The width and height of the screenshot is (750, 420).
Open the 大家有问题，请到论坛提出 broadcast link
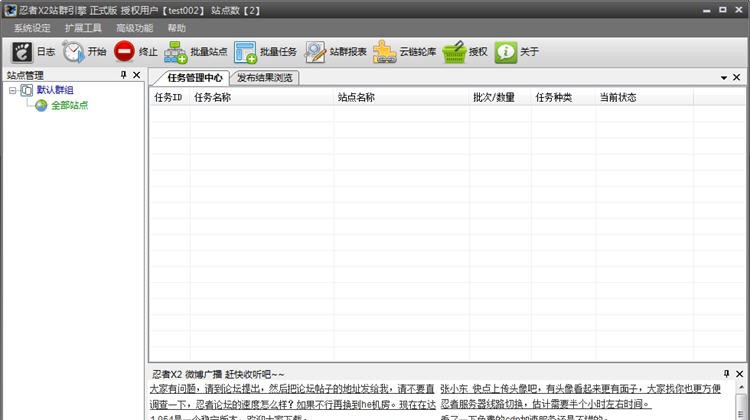tap(292, 389)
